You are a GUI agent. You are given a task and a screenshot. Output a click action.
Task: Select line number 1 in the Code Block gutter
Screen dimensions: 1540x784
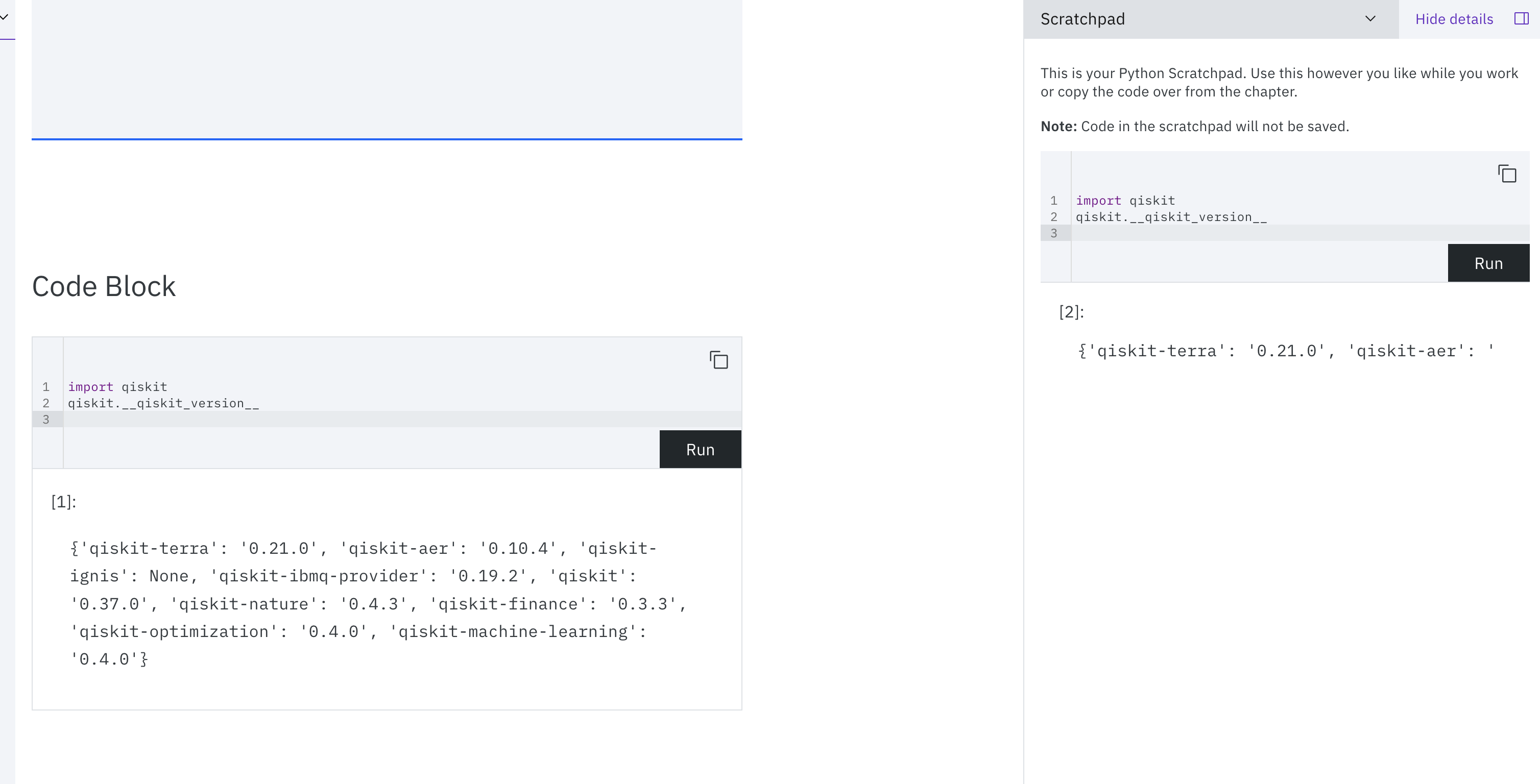(46, 386)
